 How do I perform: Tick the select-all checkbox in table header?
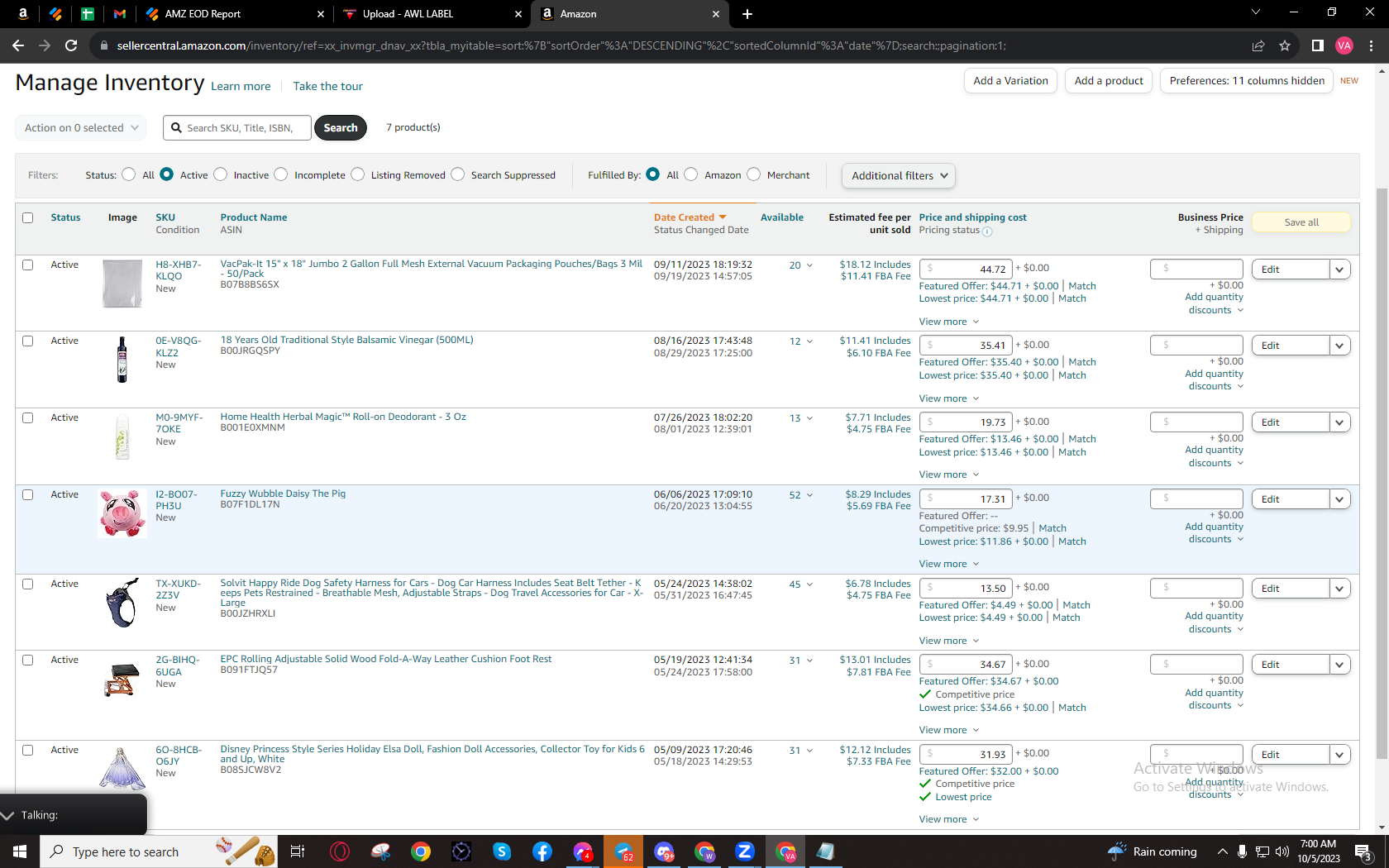pyautogui.click(x=27, y=218)
